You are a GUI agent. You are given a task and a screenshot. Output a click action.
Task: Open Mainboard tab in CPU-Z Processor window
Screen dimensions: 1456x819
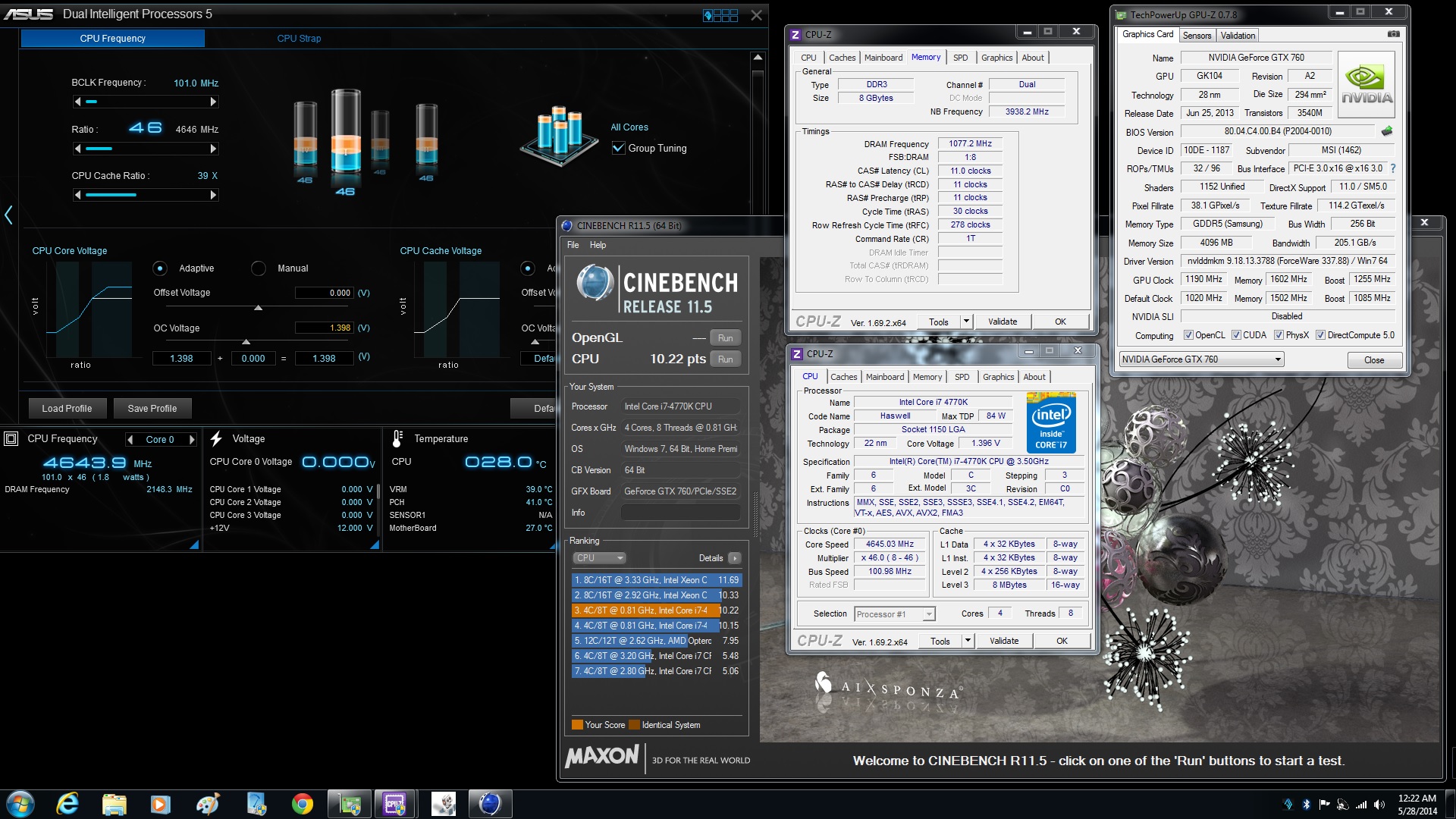click(885, 377)
